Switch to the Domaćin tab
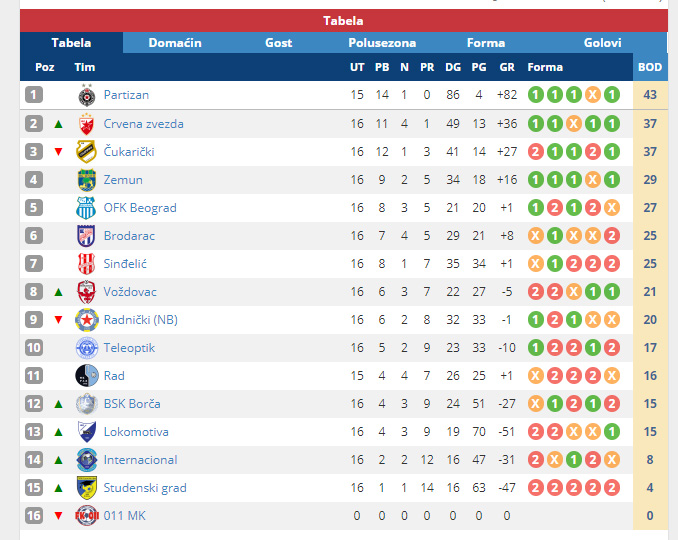 [175, 43]
